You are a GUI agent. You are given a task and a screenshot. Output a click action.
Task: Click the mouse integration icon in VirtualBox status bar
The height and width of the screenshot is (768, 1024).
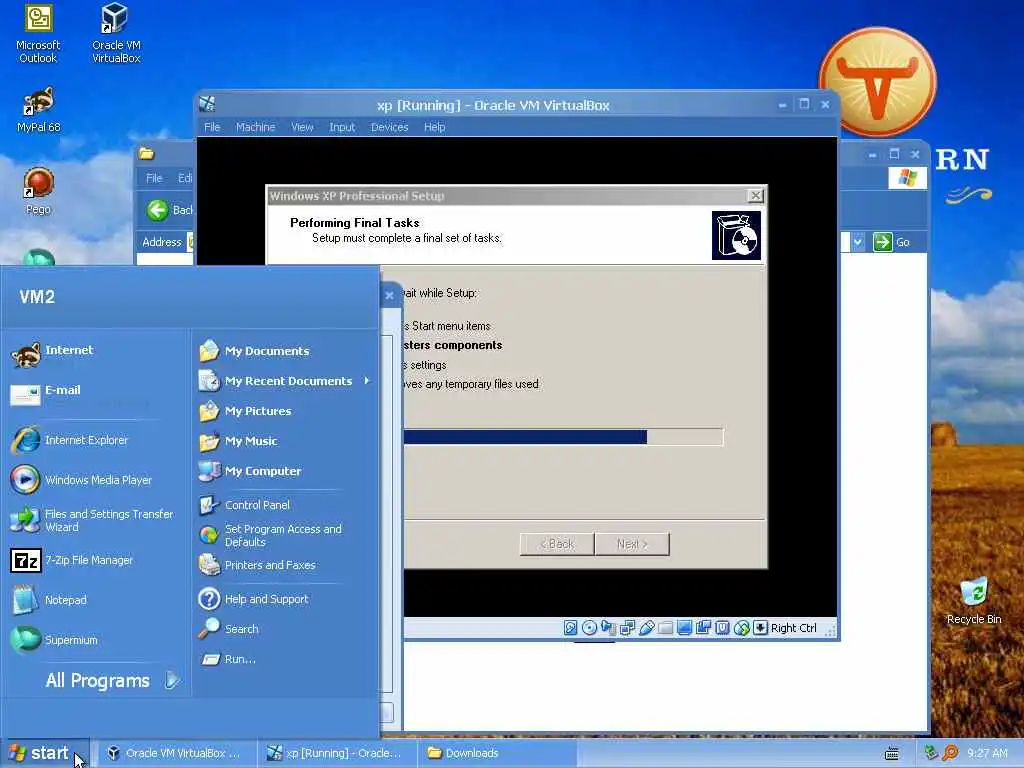(x=741, y=628)
